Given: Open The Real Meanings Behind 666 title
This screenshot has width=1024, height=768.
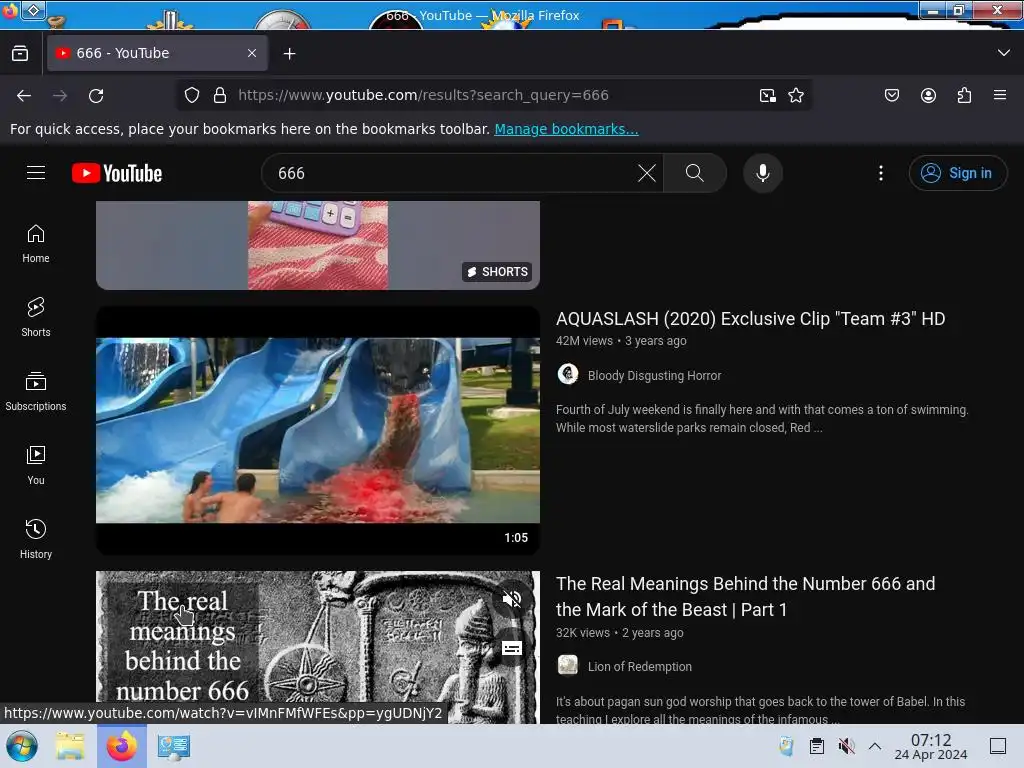Looking at the screenshot, I should pyautogui.click(x=745, y=596).
